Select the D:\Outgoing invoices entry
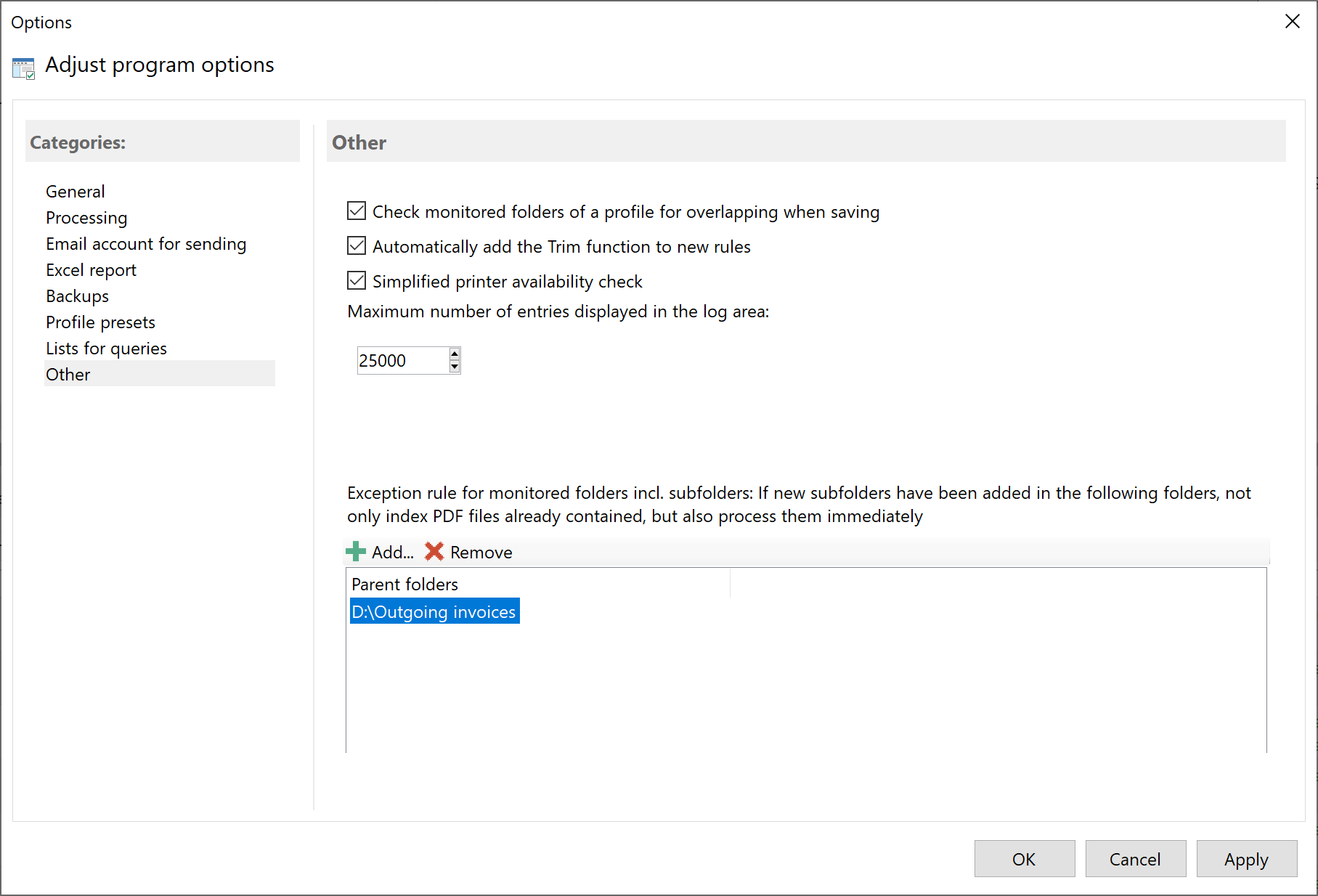 [x=434, y=611]
